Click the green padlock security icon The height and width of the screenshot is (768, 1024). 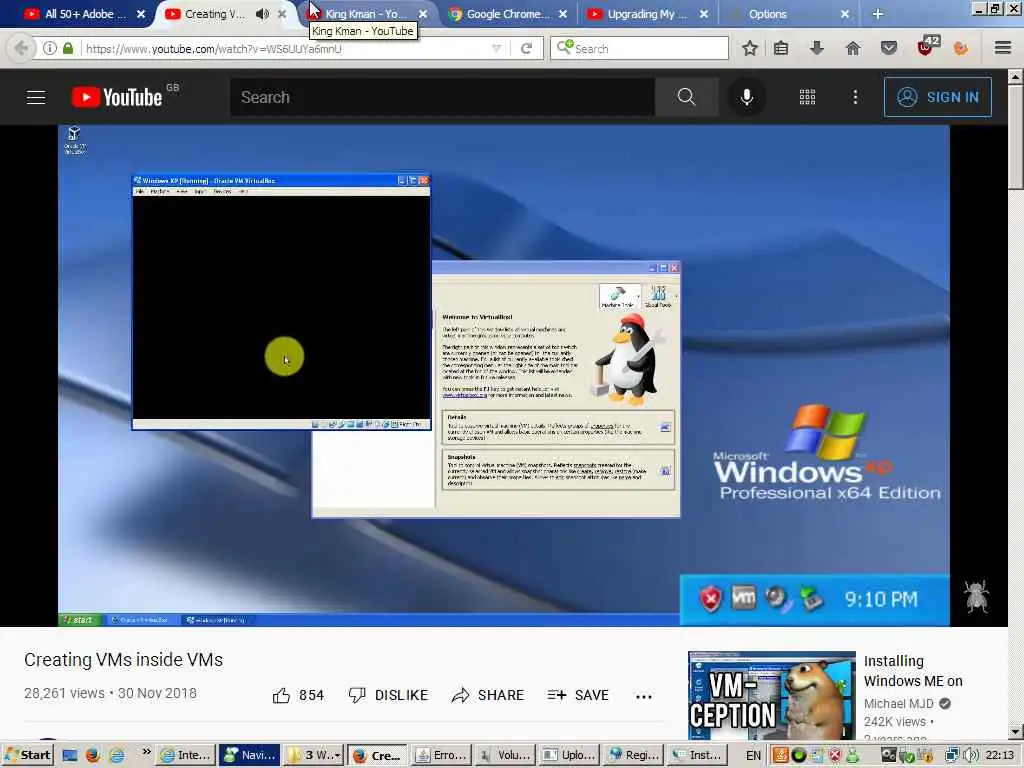click(x=68, y=48)
